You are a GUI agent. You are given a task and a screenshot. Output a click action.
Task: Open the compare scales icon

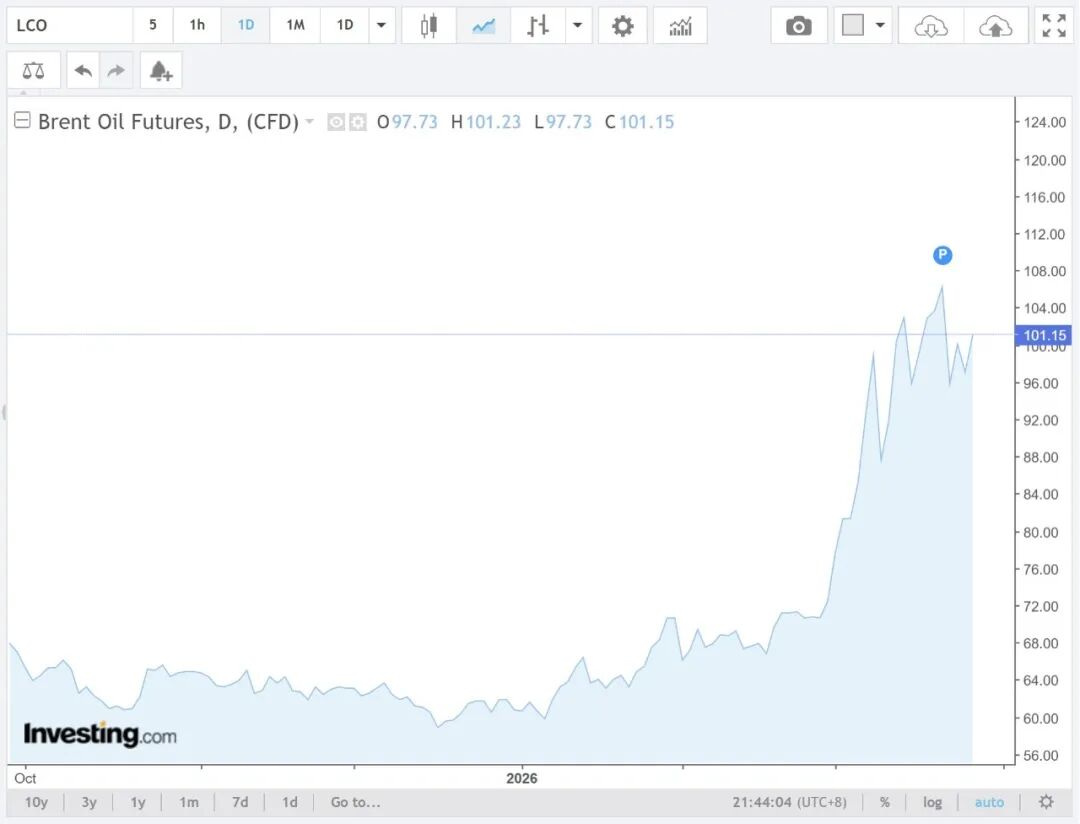click(x=33, y=71)
